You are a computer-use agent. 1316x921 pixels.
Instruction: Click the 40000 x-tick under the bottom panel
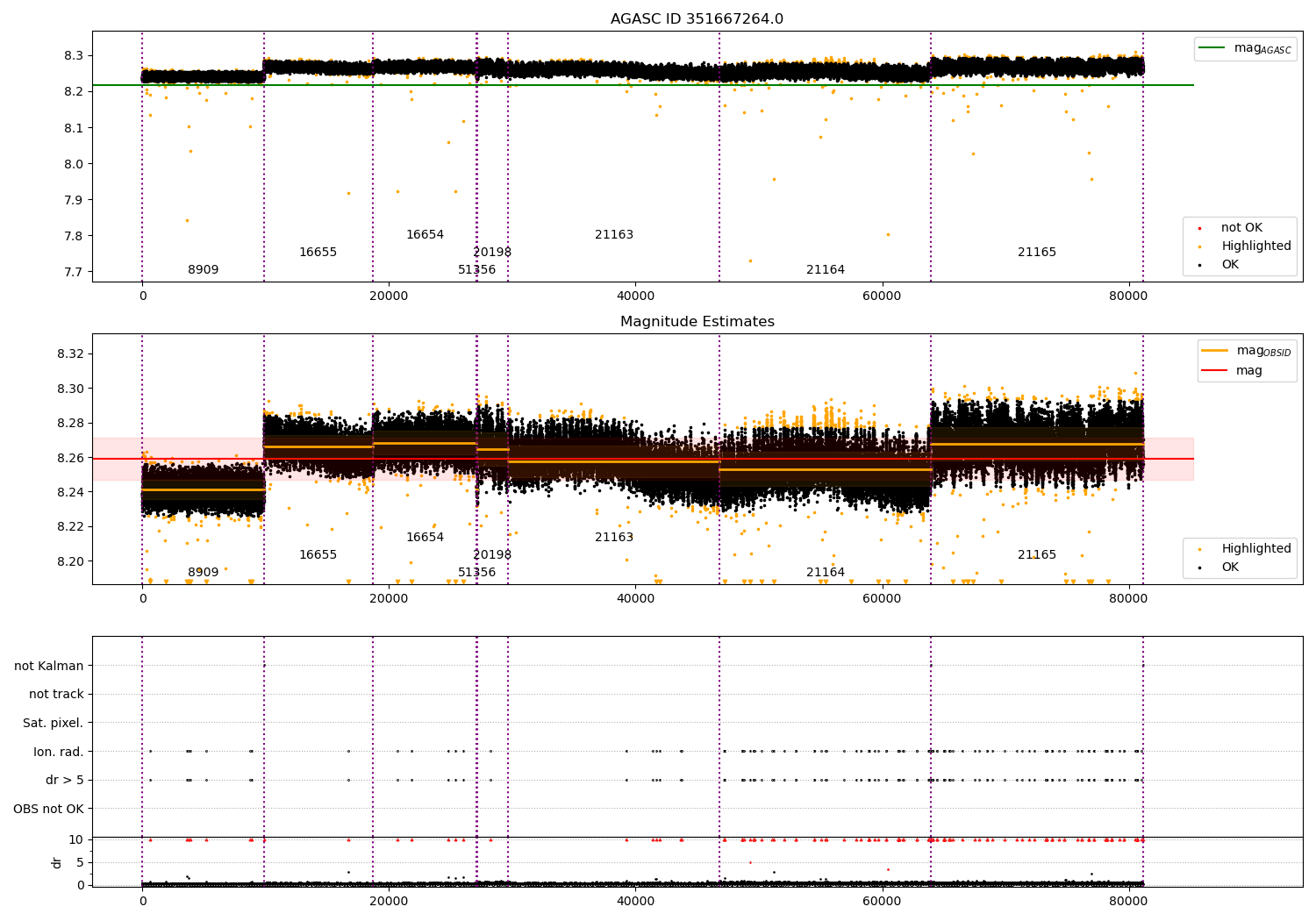pyautogui.click(x=635, y=902)
